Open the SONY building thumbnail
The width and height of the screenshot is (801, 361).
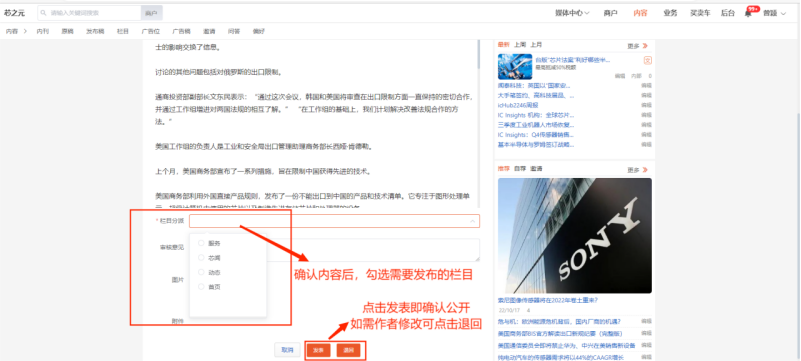[575, 235]
